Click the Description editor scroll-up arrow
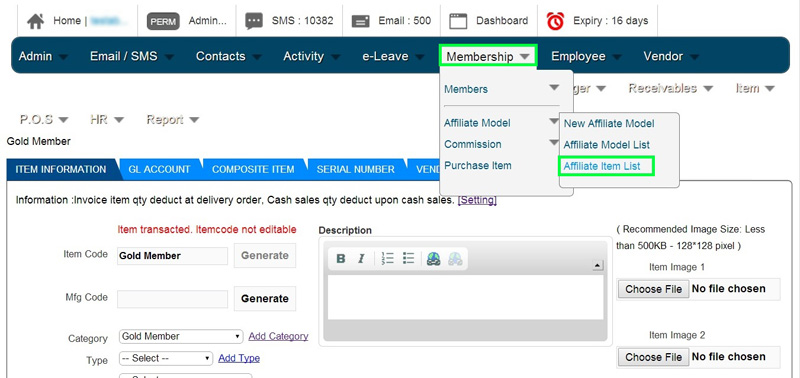 pyautogui.click(x=597, y=266)
